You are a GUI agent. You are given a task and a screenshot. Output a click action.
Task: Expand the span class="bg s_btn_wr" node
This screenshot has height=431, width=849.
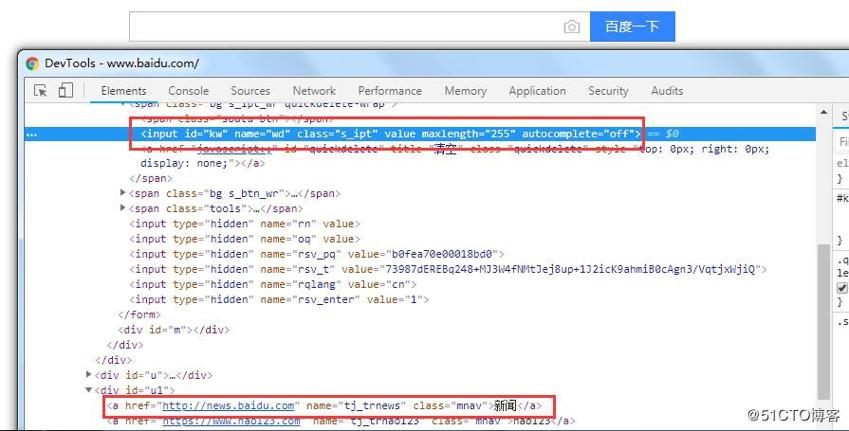pyautogui.click(x=123, y=193)
